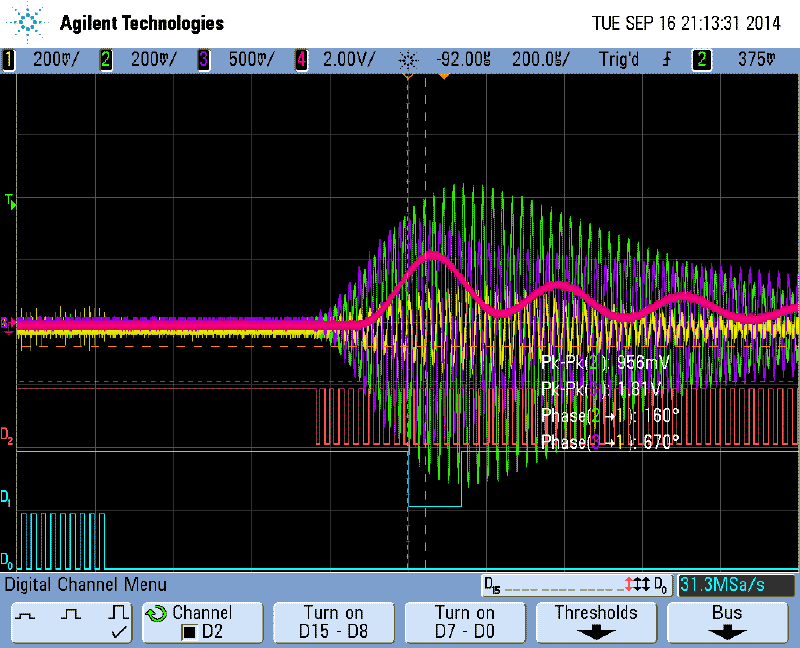800x648 pixels.
Task: Click the orange trigger time reference marker
Action: pyautogui.click(x=444, y=76)
